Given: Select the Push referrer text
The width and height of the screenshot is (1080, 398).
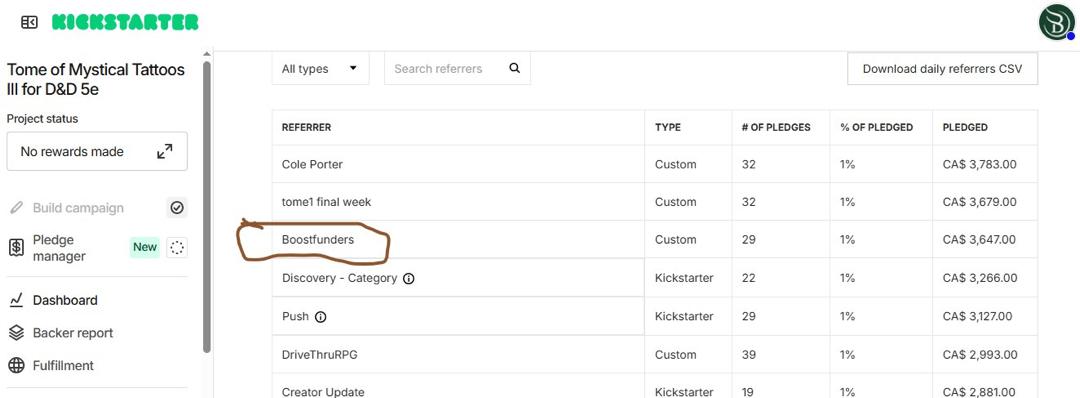Looking at the screenshot, I should [295, 316].
